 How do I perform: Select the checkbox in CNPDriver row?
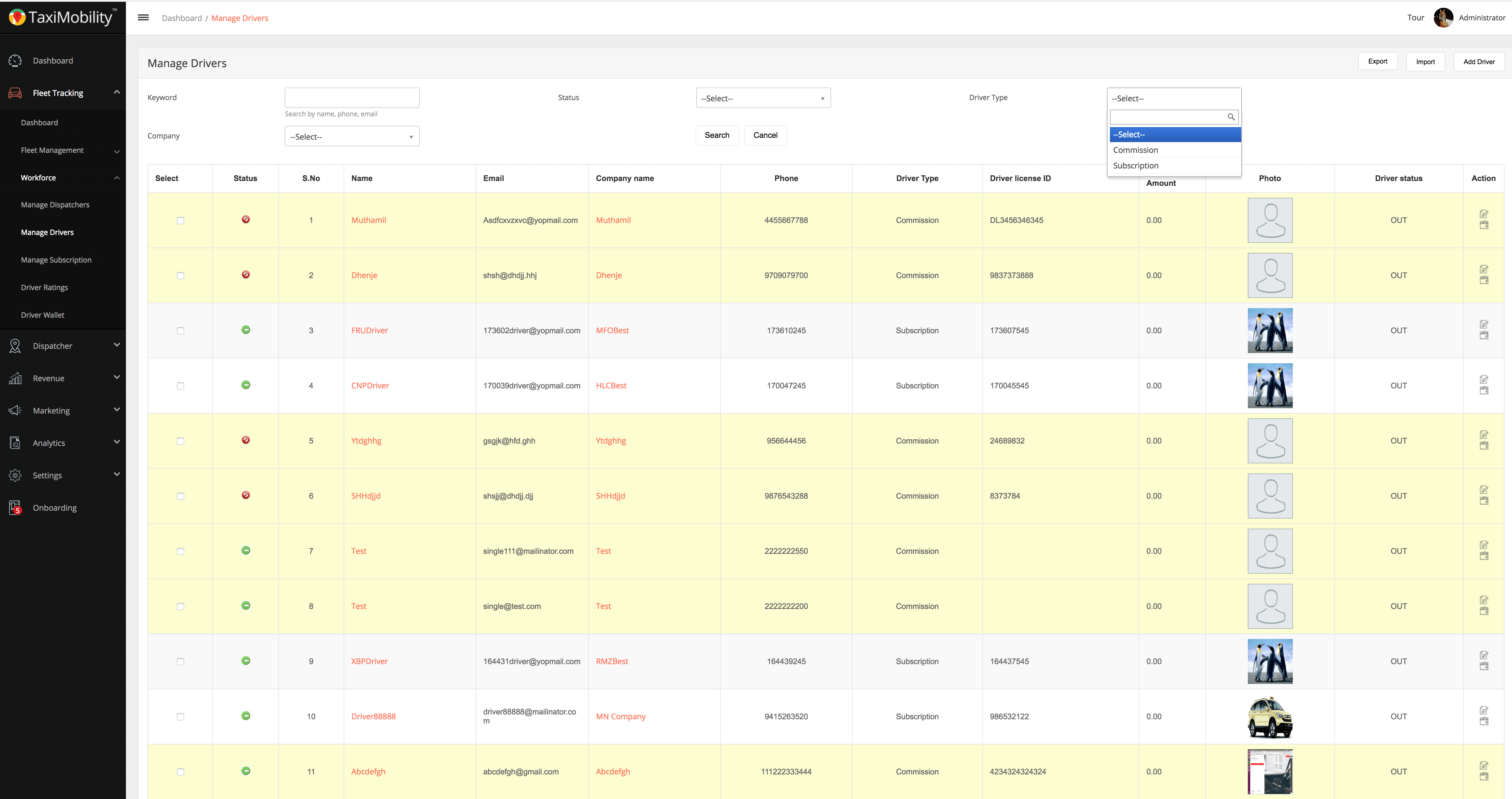click(180, 386)
